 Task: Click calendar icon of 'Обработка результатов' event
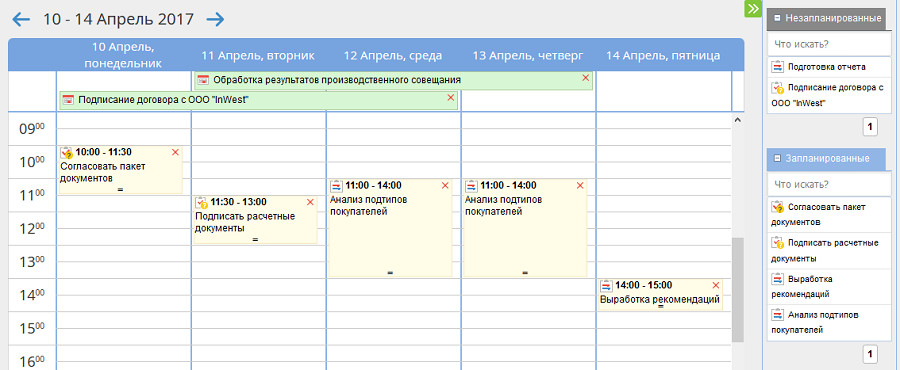(x=202, y=80)
